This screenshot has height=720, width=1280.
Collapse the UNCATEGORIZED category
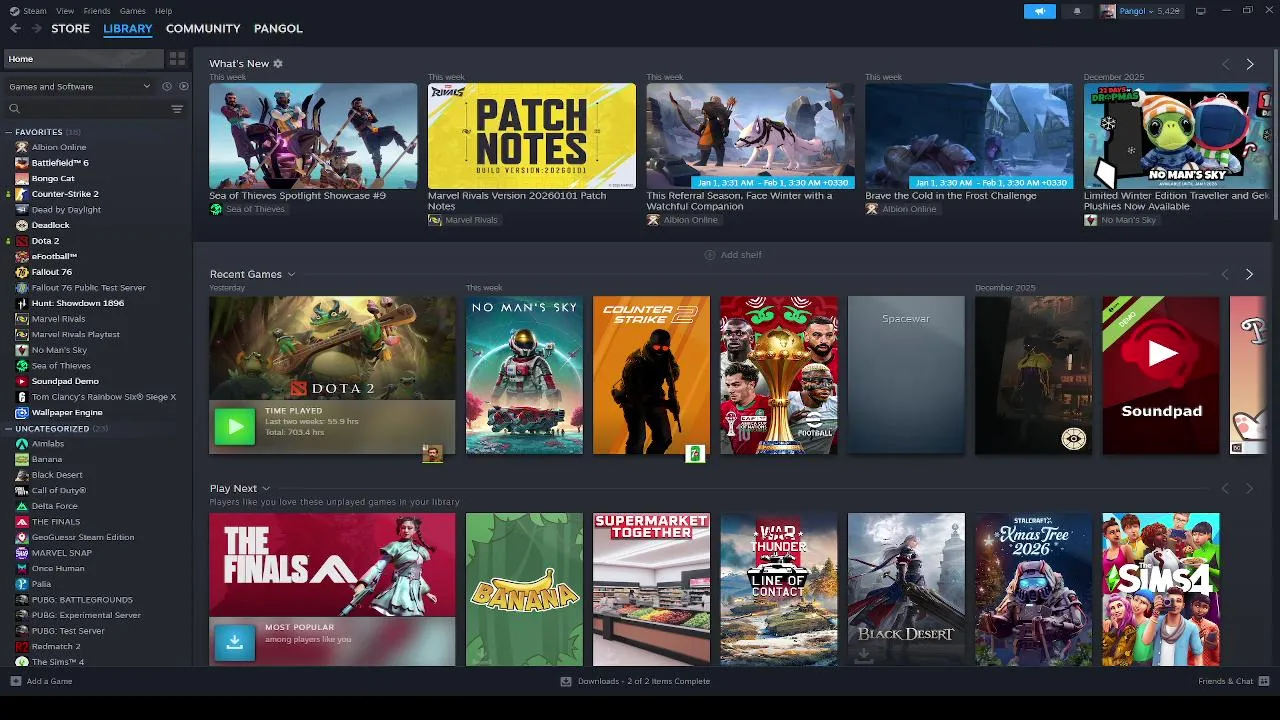[x=8, y=429]
